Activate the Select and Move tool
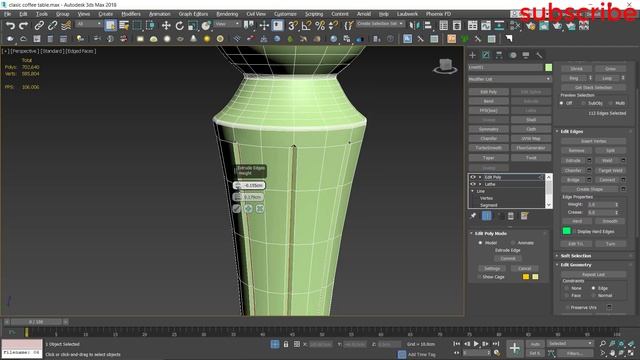The image size is (640, 360). 166,26
